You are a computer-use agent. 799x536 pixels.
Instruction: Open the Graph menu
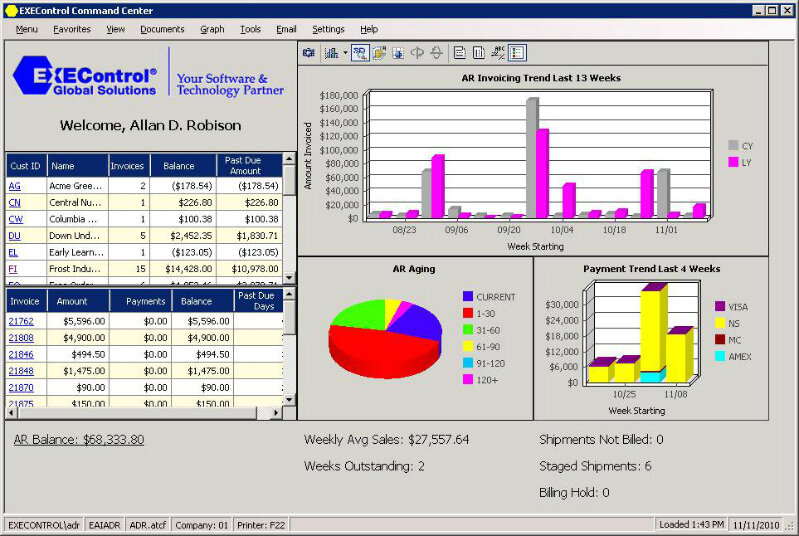212,30
